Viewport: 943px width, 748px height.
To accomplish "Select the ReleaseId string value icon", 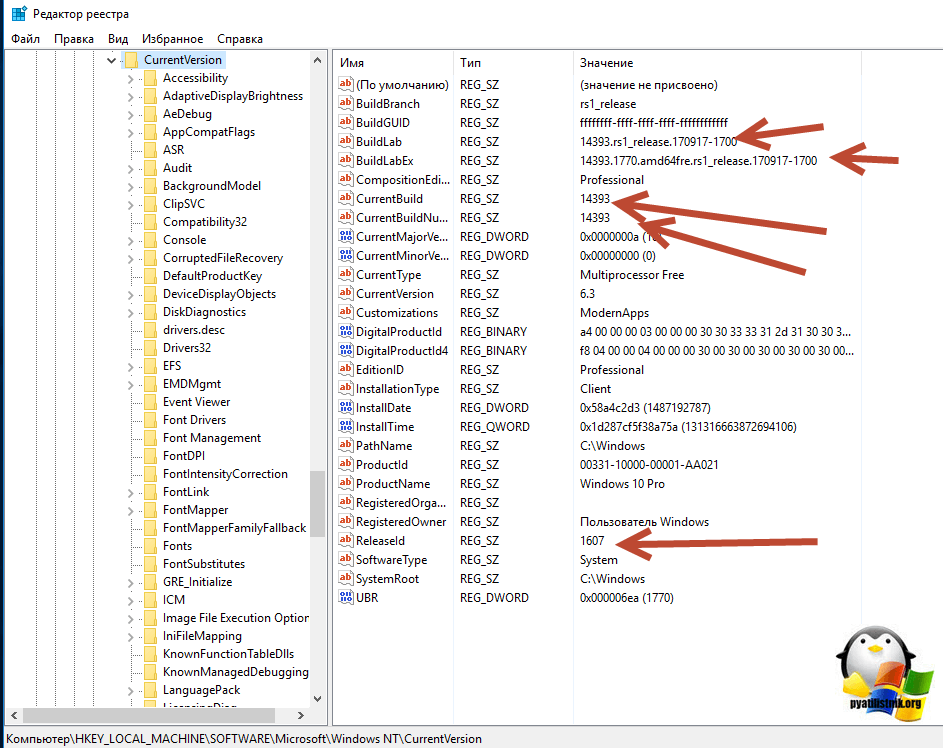I will coord(347,541).
